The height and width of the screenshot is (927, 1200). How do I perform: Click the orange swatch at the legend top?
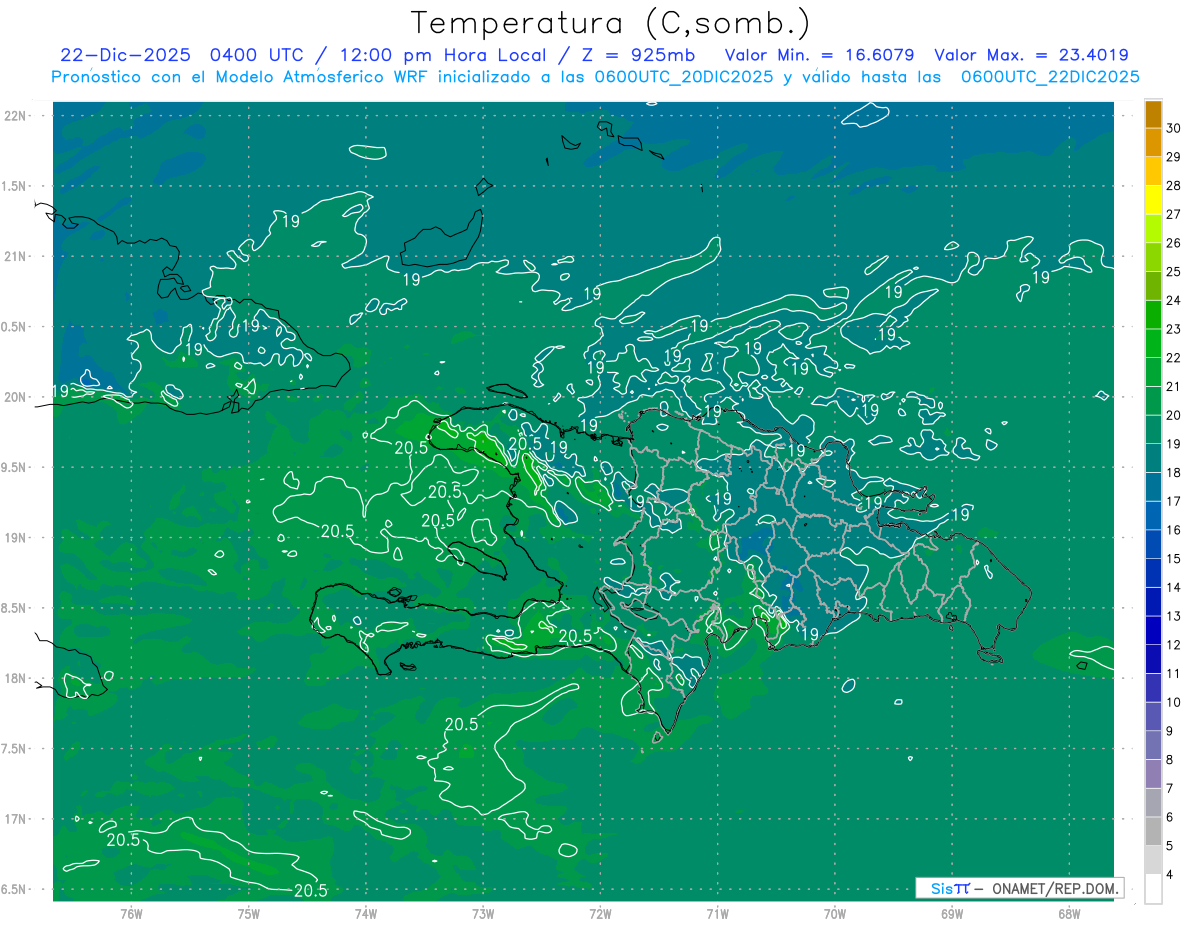click(x=1154, y=114)
